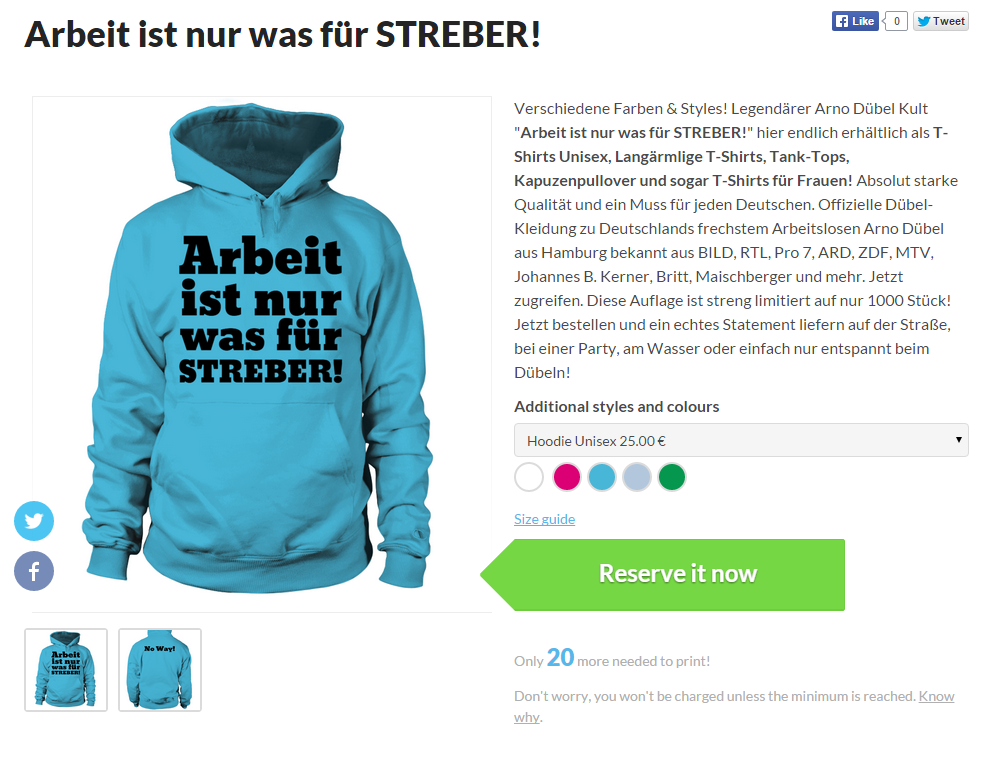
Task: Select the blue colour swatch
Action: [602, 477]
